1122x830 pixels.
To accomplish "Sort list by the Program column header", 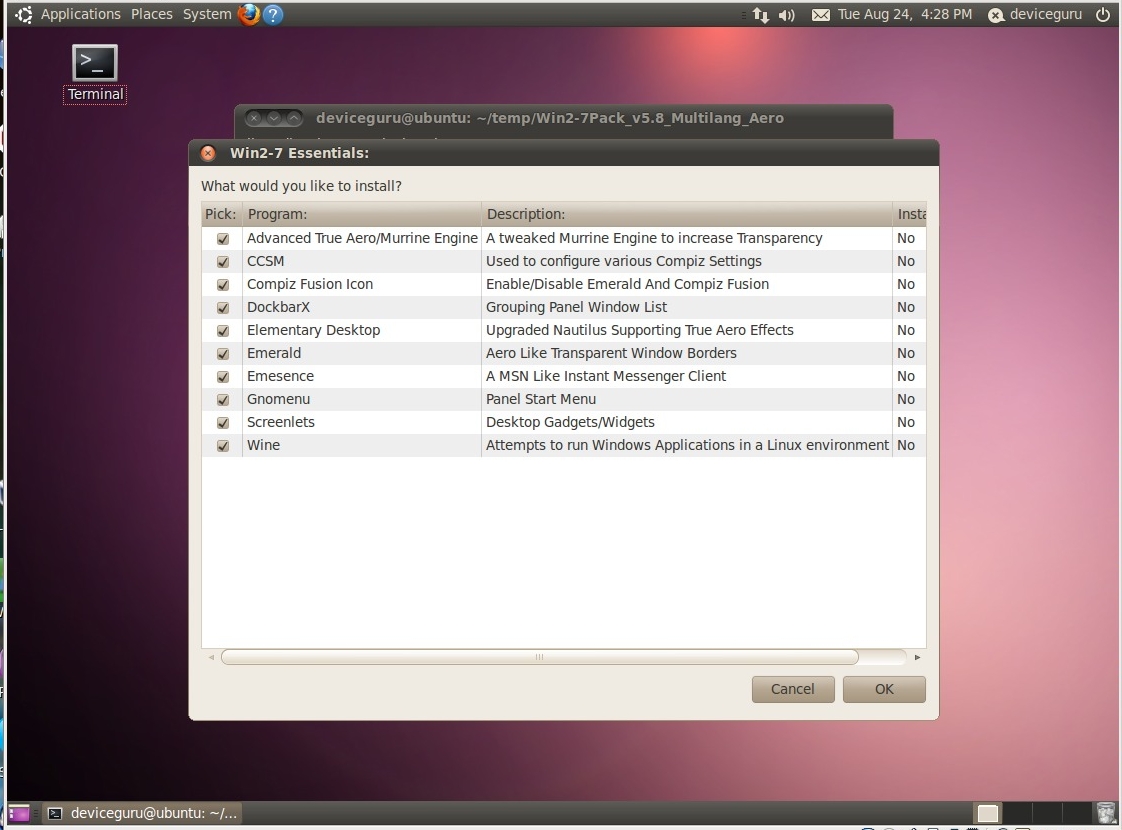I will pyautogui.click(x=362, y=214).
